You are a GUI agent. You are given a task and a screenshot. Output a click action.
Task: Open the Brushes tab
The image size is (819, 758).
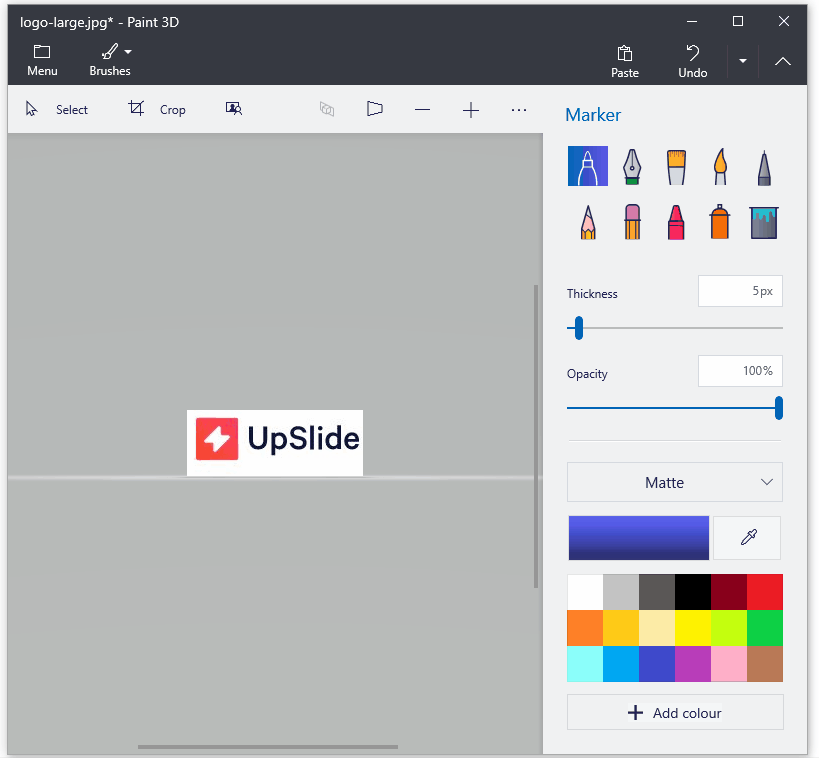point(110,61)
